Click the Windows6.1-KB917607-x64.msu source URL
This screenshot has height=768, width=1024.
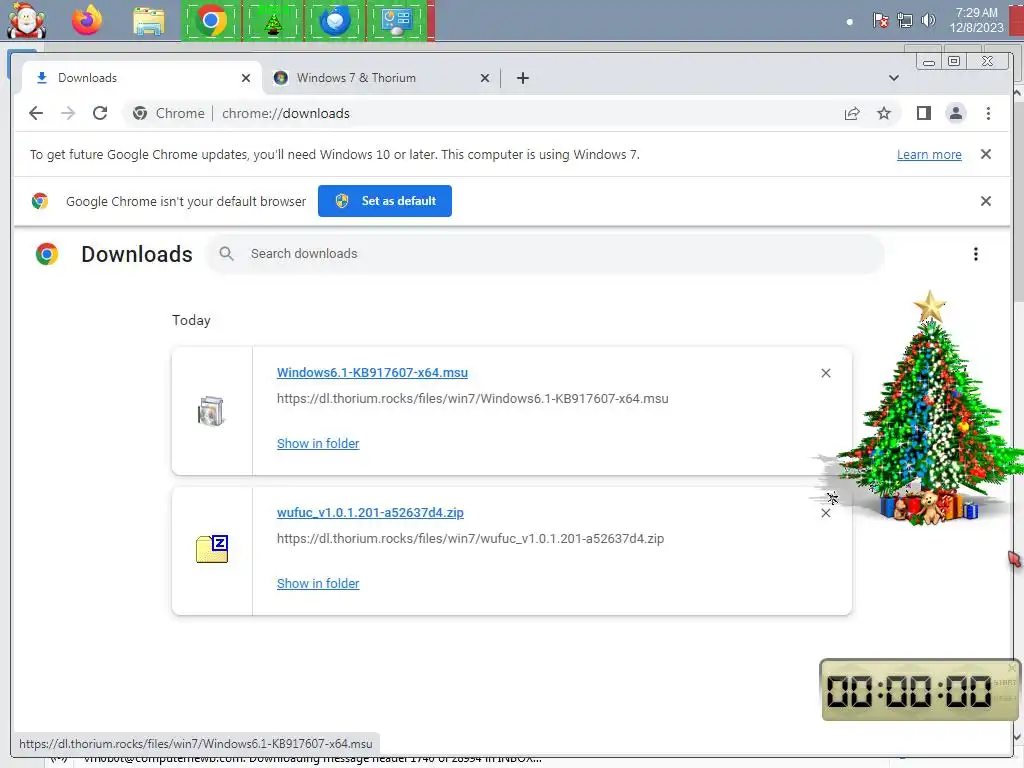[x=472, y=398]
